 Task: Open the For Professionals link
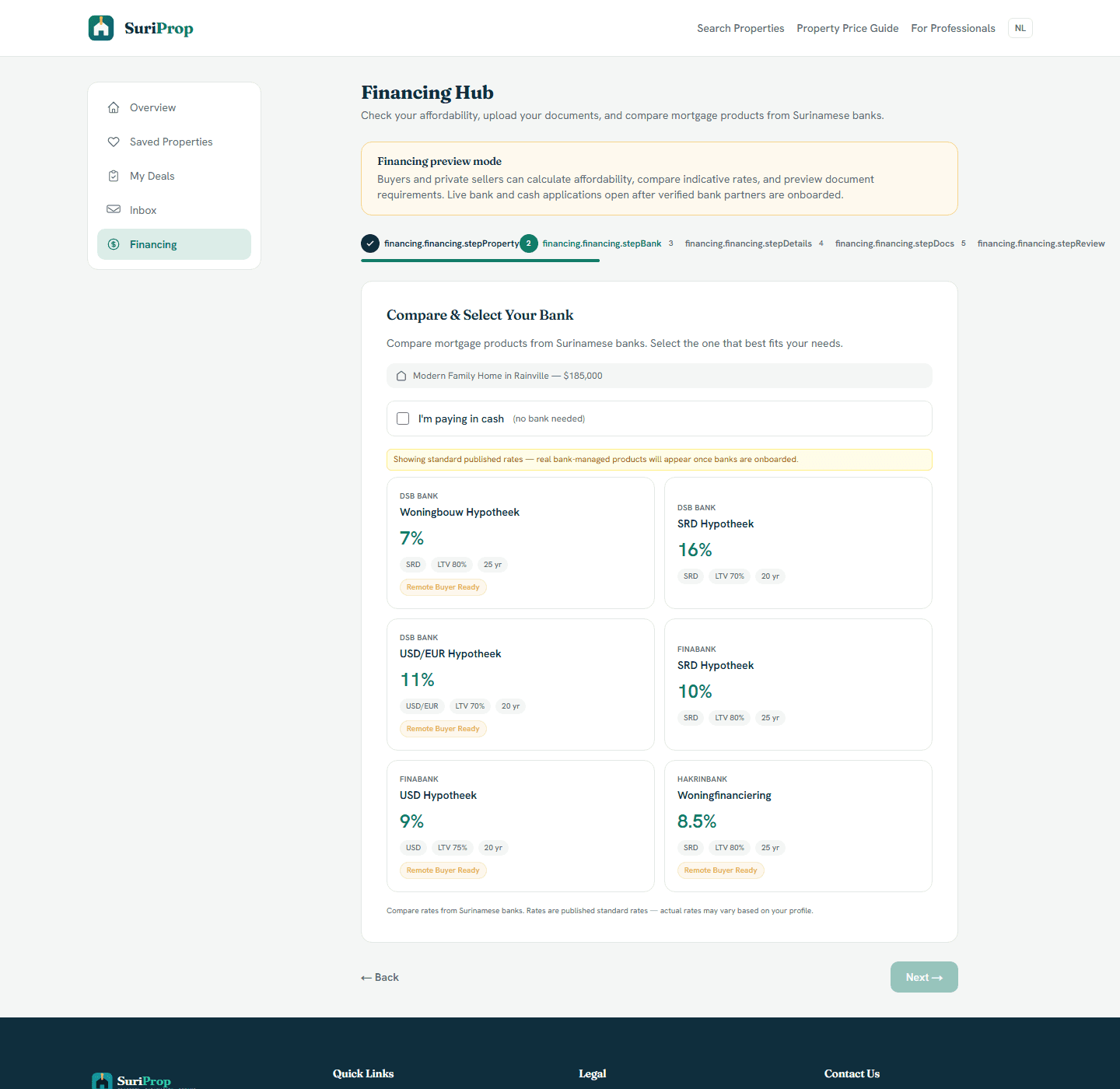953,28
